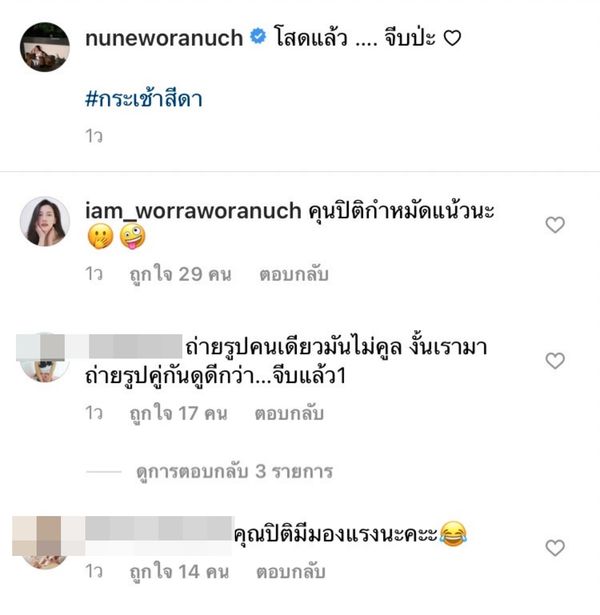Image resolution: width=600 pixels, height=615 pixels.
Task: Open the nuneworanuch username link
Action: tap(164, 38)
